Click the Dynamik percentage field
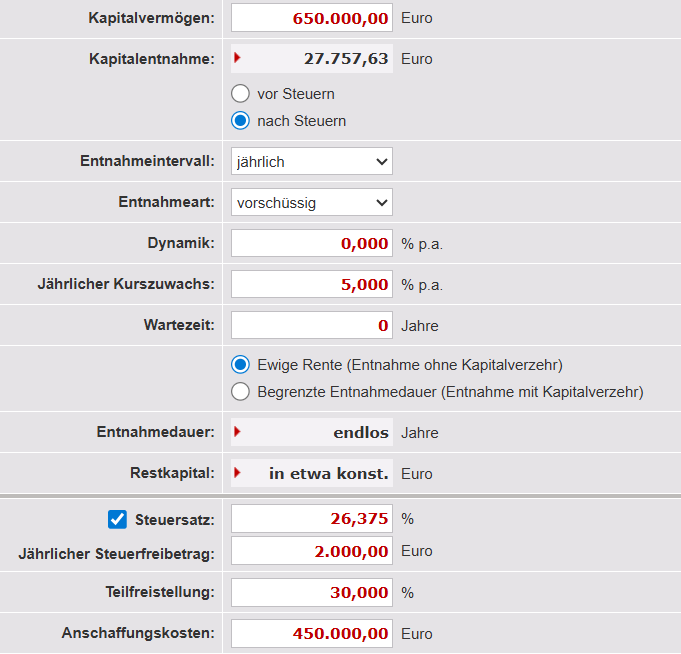681x654 pixels. (311, 243)
